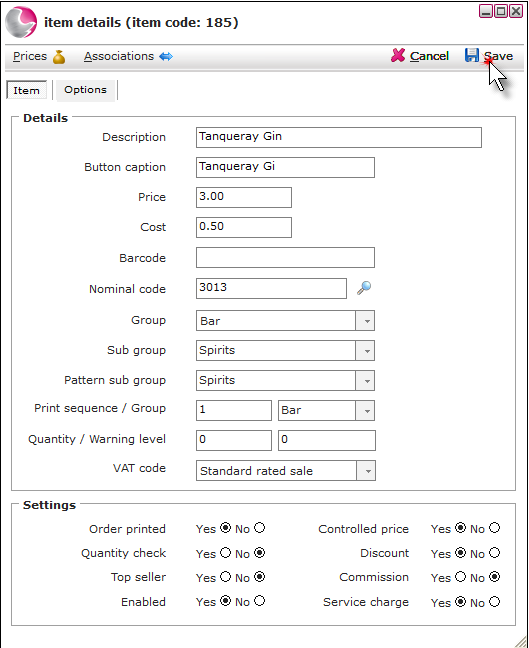This screenshot has width=529, height=648.
Task: Select Yes for Enabled
Action: pyautogui.click(x=225, y=601)
